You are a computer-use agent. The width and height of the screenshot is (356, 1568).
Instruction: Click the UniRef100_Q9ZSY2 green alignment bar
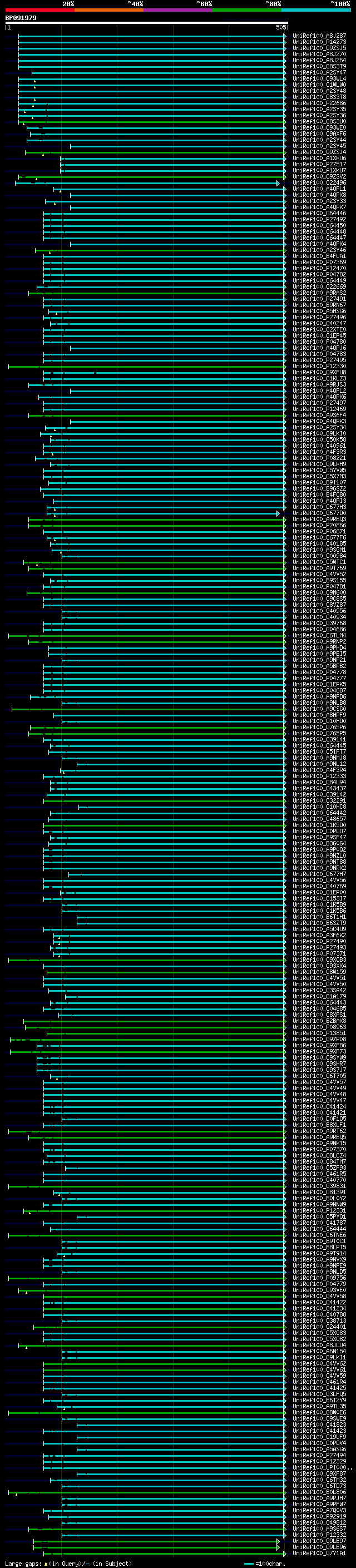(152, 177)
